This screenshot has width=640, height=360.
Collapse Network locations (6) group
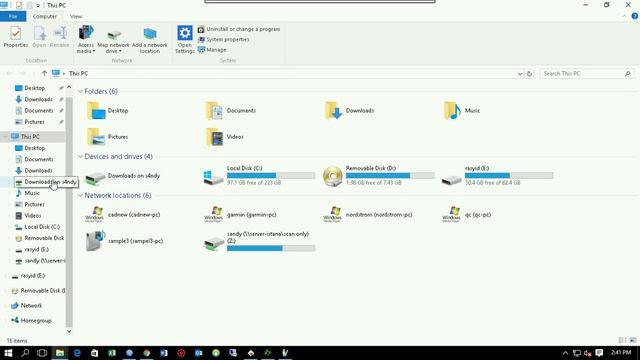tap(80, 196)
